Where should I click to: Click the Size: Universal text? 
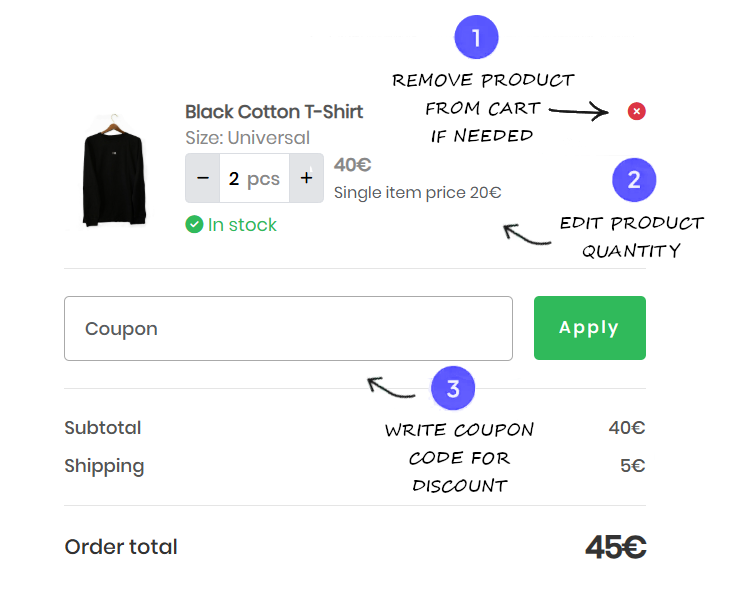pos(247,138)
